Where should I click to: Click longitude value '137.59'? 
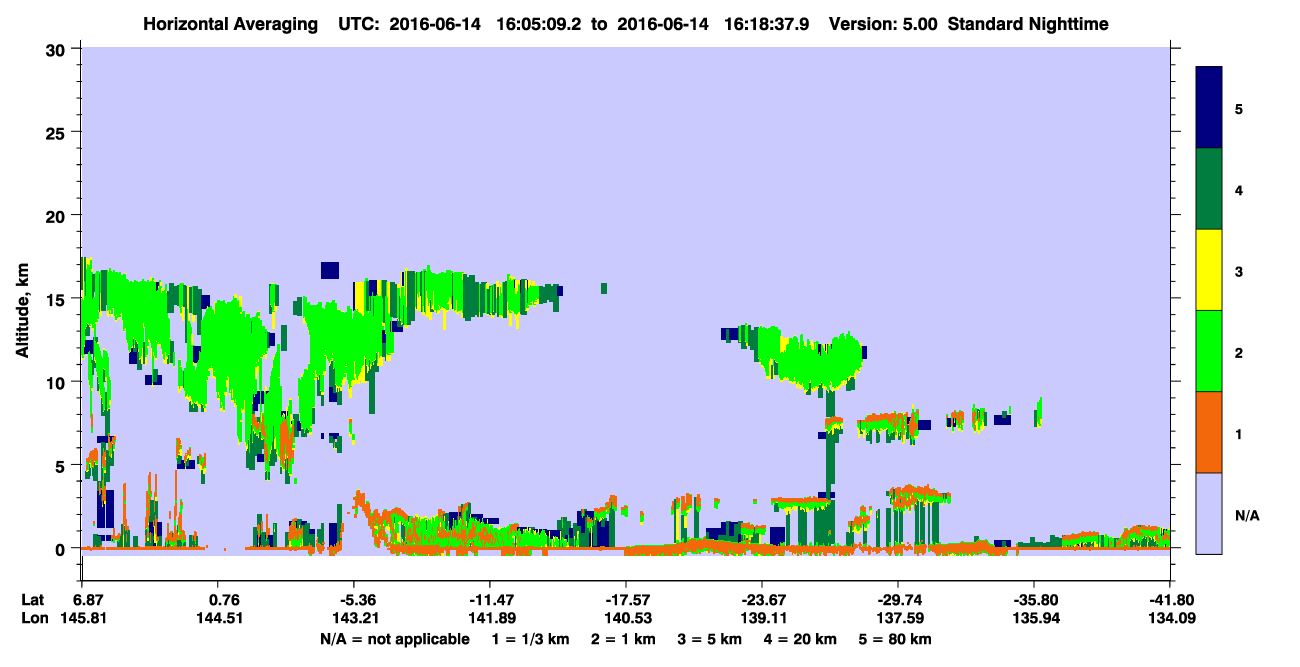click(898, 619)
